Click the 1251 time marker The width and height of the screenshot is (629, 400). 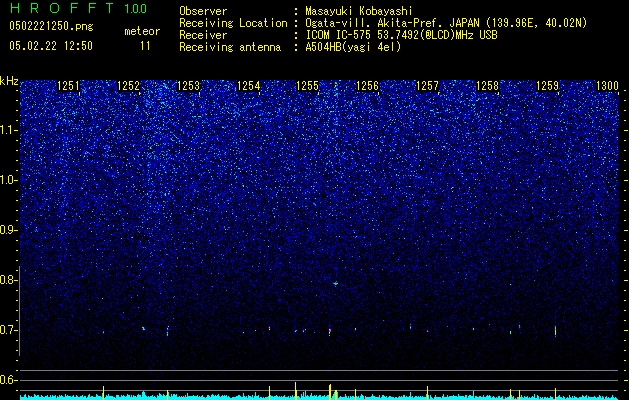point(68,86)
